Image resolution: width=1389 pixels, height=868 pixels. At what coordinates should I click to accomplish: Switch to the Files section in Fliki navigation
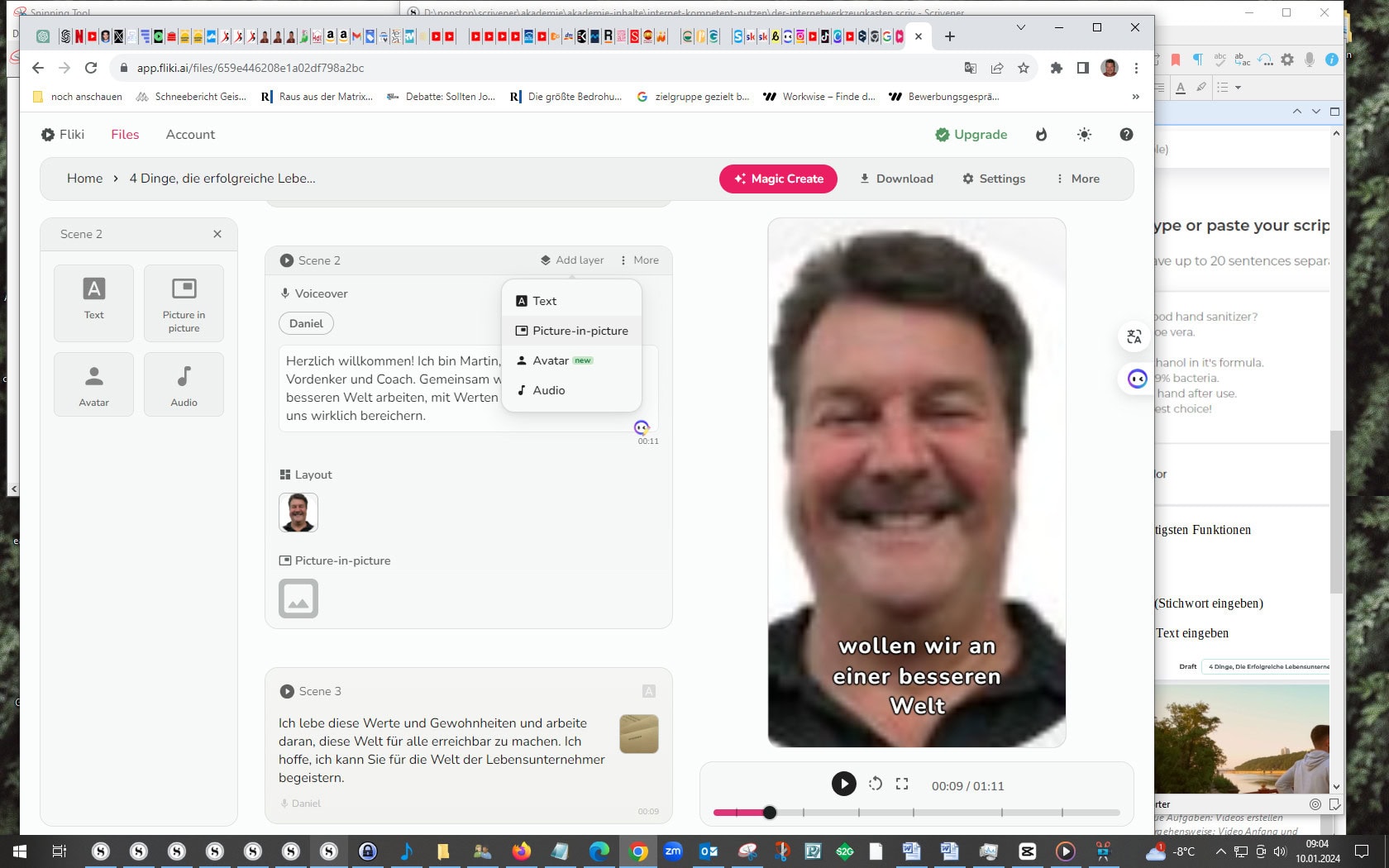[125, 134]
